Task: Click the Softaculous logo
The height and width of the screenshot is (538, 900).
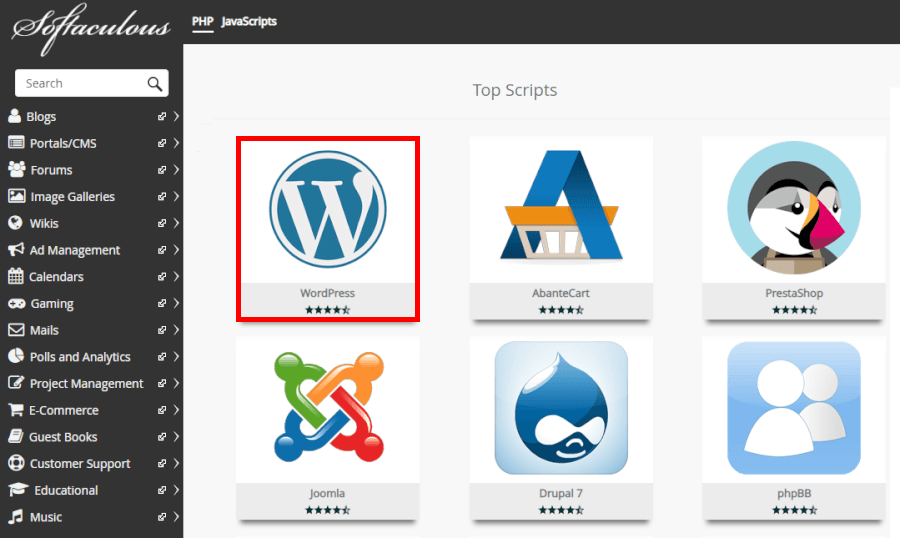Action: (x=91, y=29)
